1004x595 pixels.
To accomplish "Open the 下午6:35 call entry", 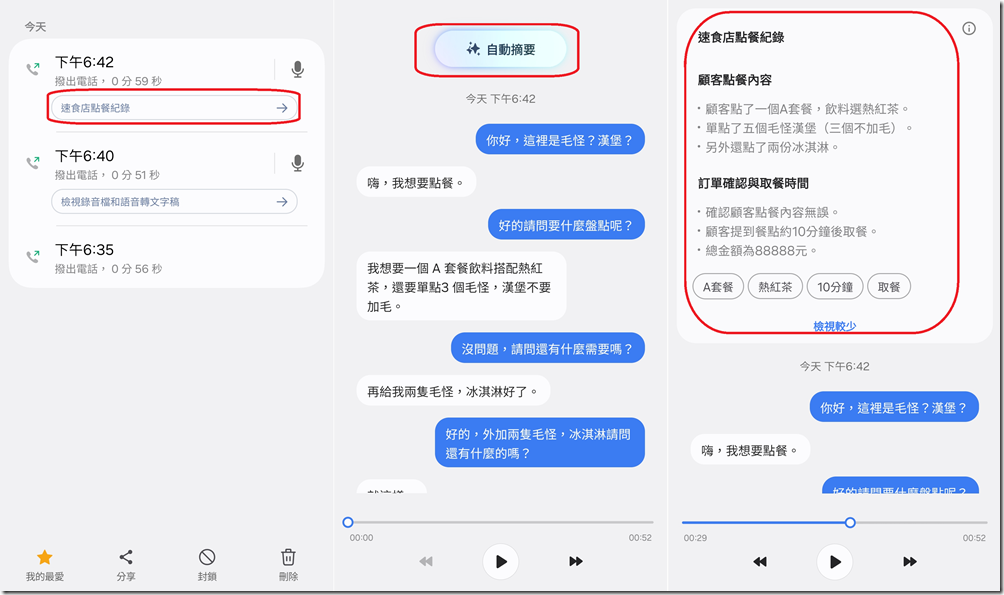I will 166,258.
